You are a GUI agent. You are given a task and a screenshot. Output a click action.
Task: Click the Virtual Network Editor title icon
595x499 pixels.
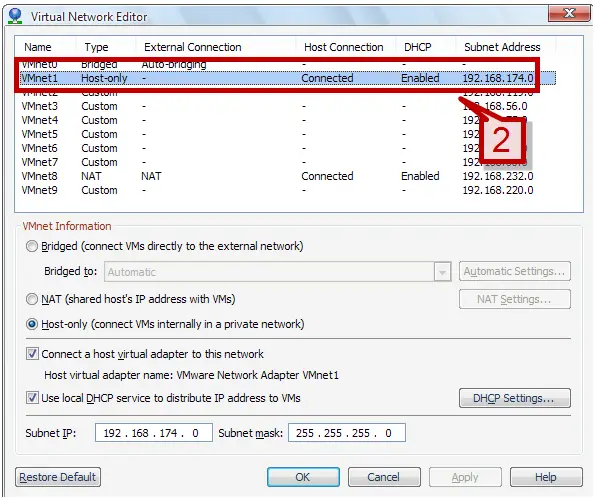coord(15,16)
